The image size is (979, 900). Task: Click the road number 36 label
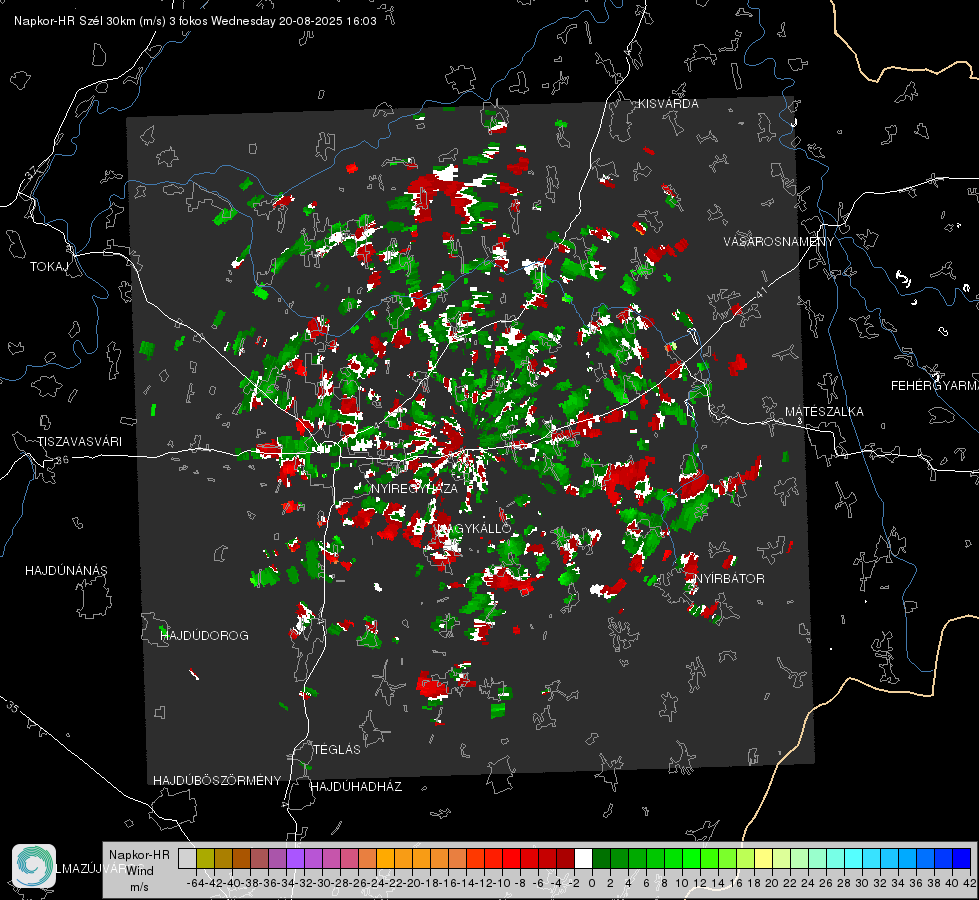pos(62,460)
